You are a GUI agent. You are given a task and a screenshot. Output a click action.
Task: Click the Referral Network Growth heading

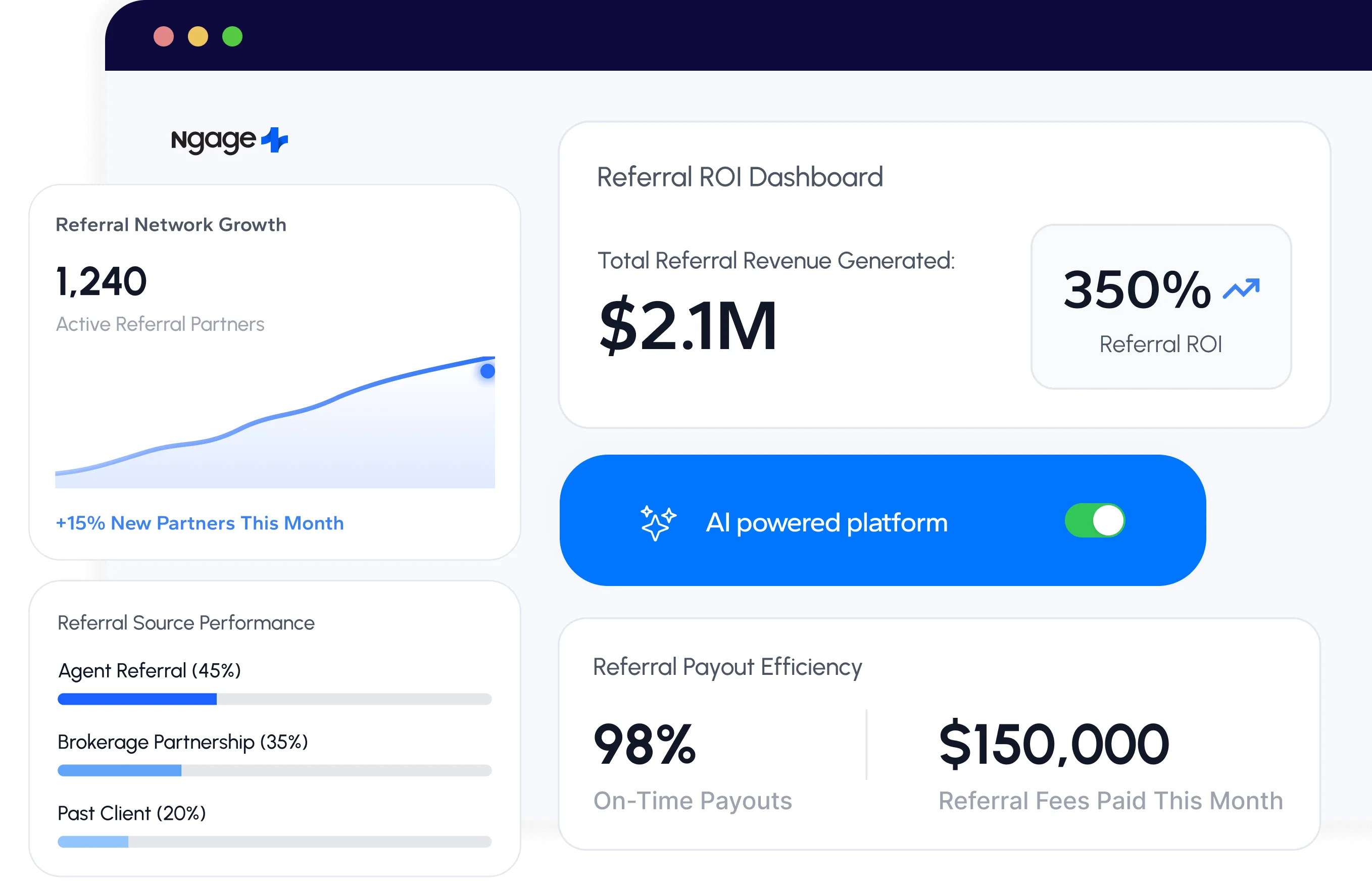click(x=171, y=225)
